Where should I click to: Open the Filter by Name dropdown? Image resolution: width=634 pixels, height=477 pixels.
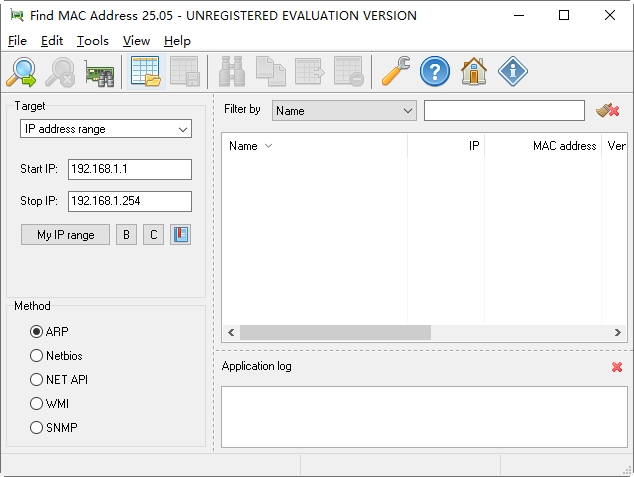pos(344,110)
